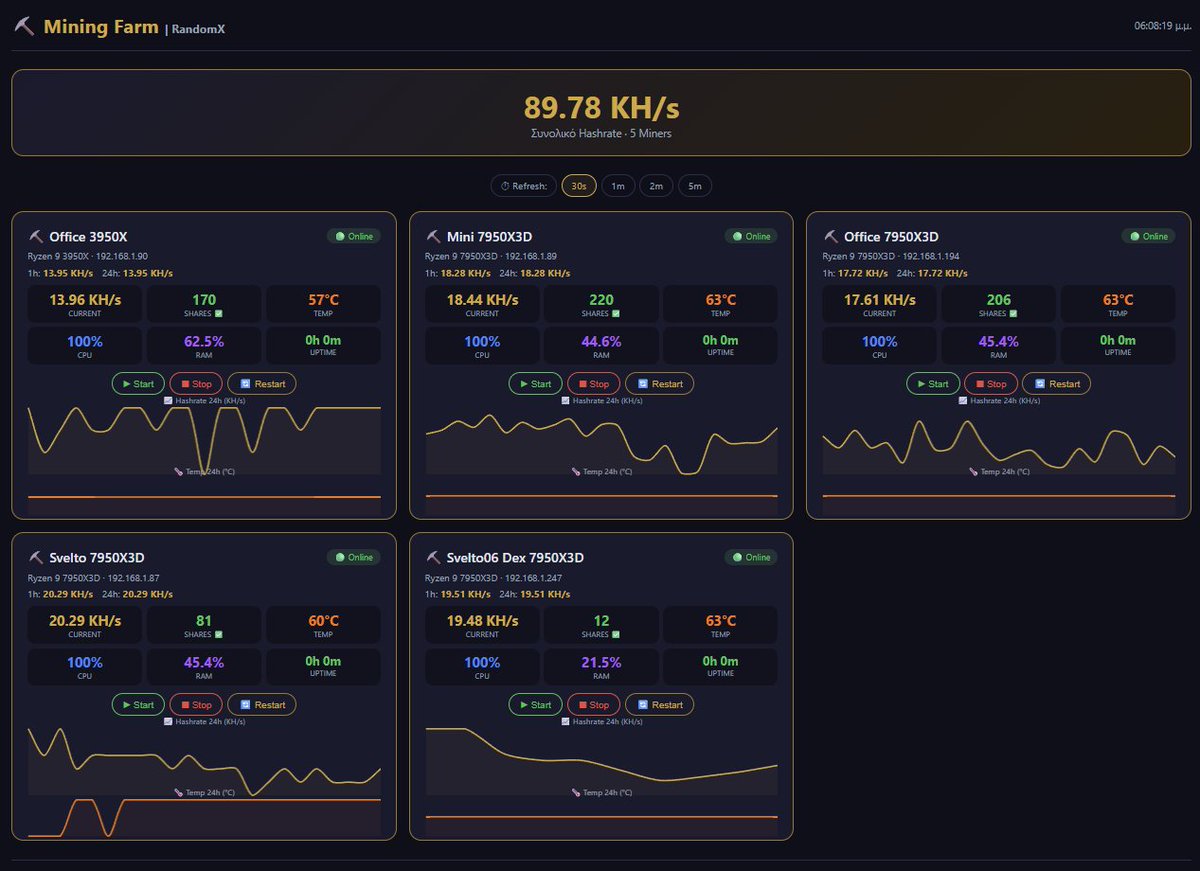
Task: Stop the Svelto06 Dex 7950X3D miner
Action: [x=594, y=704]
